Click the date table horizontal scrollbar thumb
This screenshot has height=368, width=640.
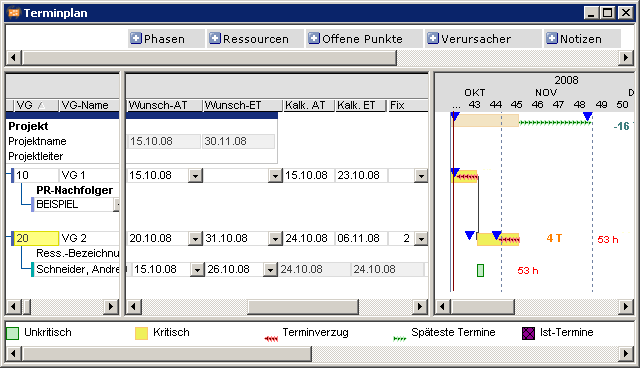tap(303, 306)
